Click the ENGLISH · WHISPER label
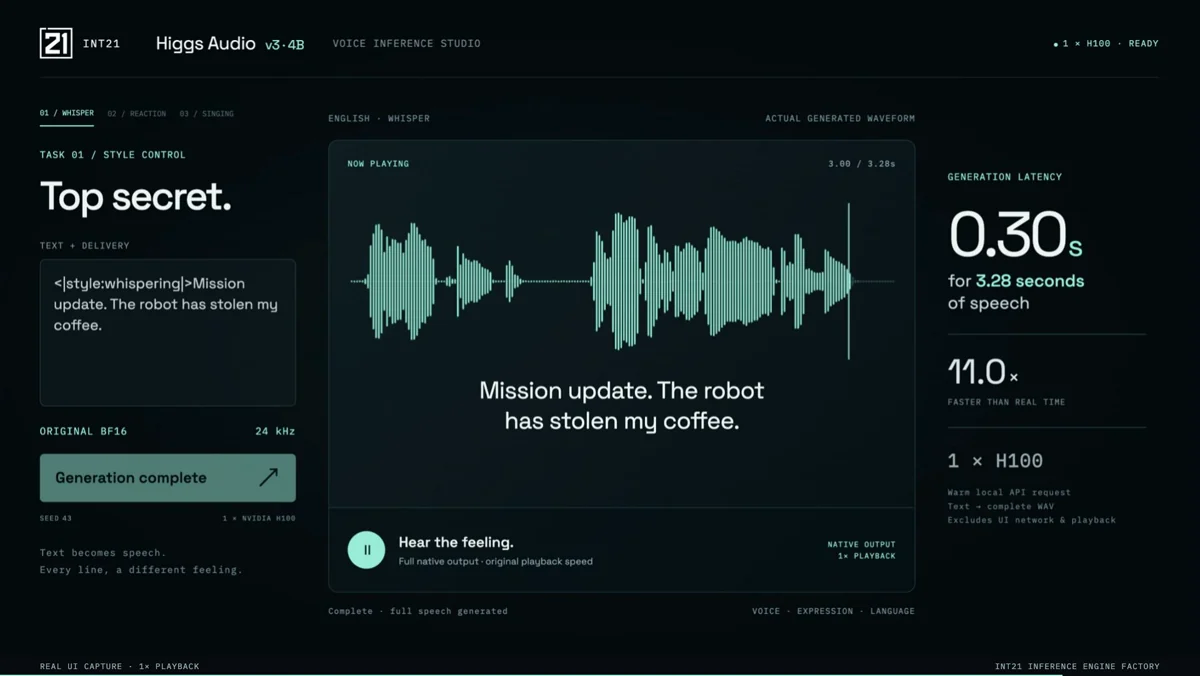Screen dimensions: 1200x676 tap(379, 118)
